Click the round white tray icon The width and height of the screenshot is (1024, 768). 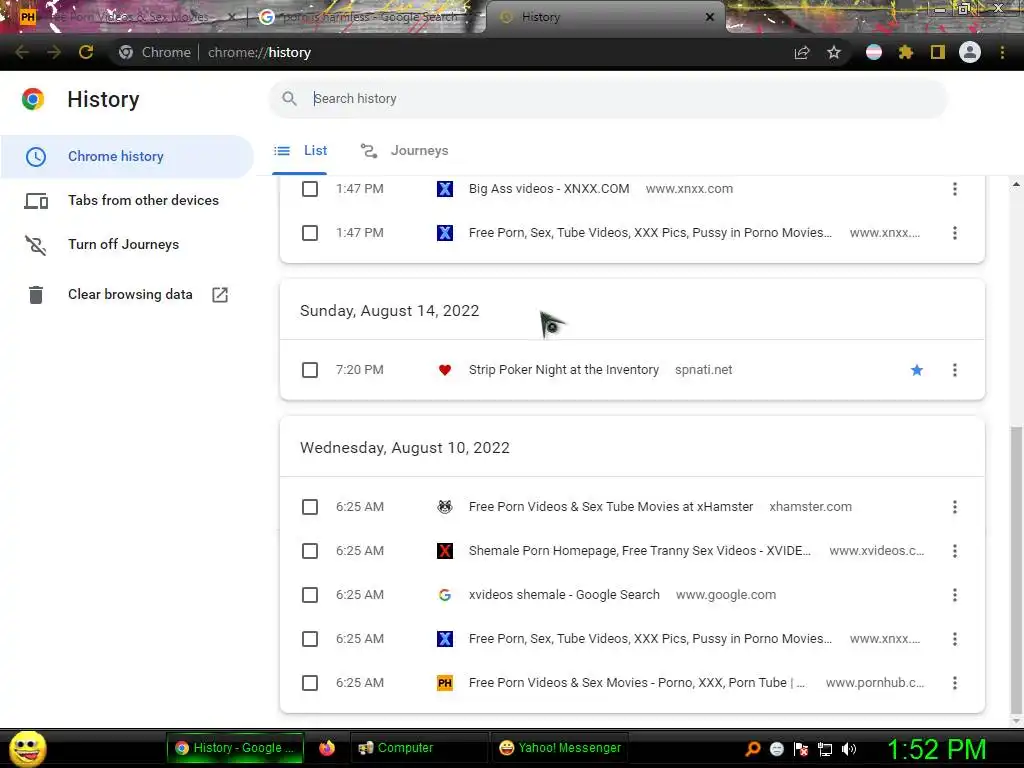(x=776, y=749)
